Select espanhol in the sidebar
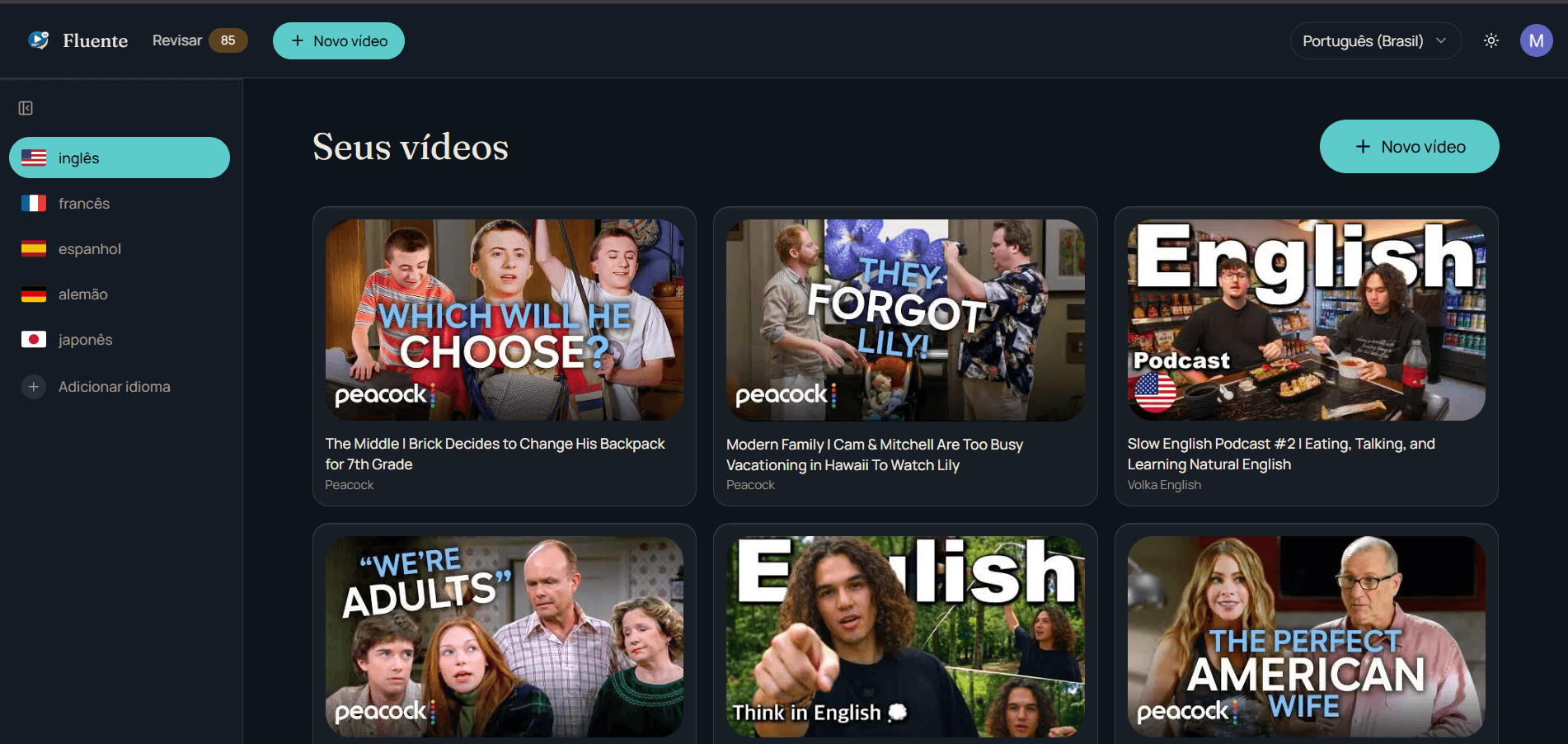This screenshot has width=1568, height=744. 120,248
